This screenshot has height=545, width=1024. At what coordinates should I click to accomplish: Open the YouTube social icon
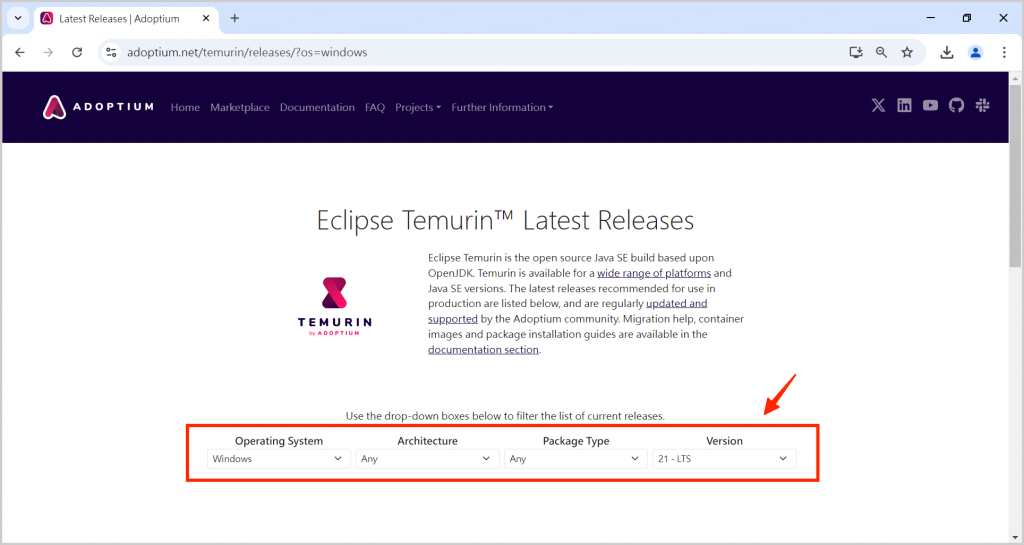[x=931, y=105]
